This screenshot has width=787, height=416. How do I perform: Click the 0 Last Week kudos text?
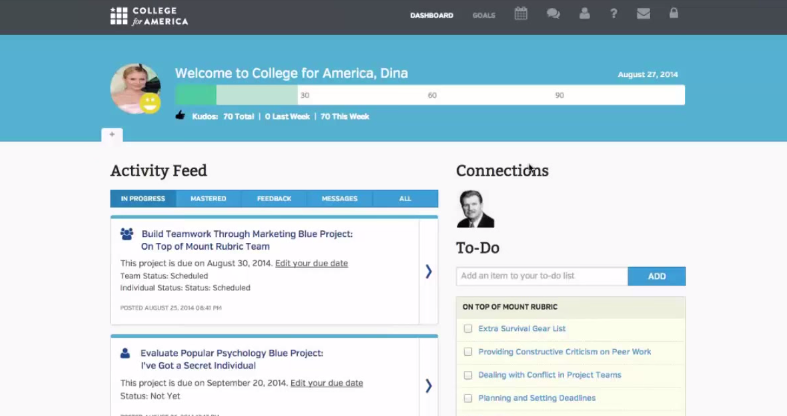[x=287, y=116]
